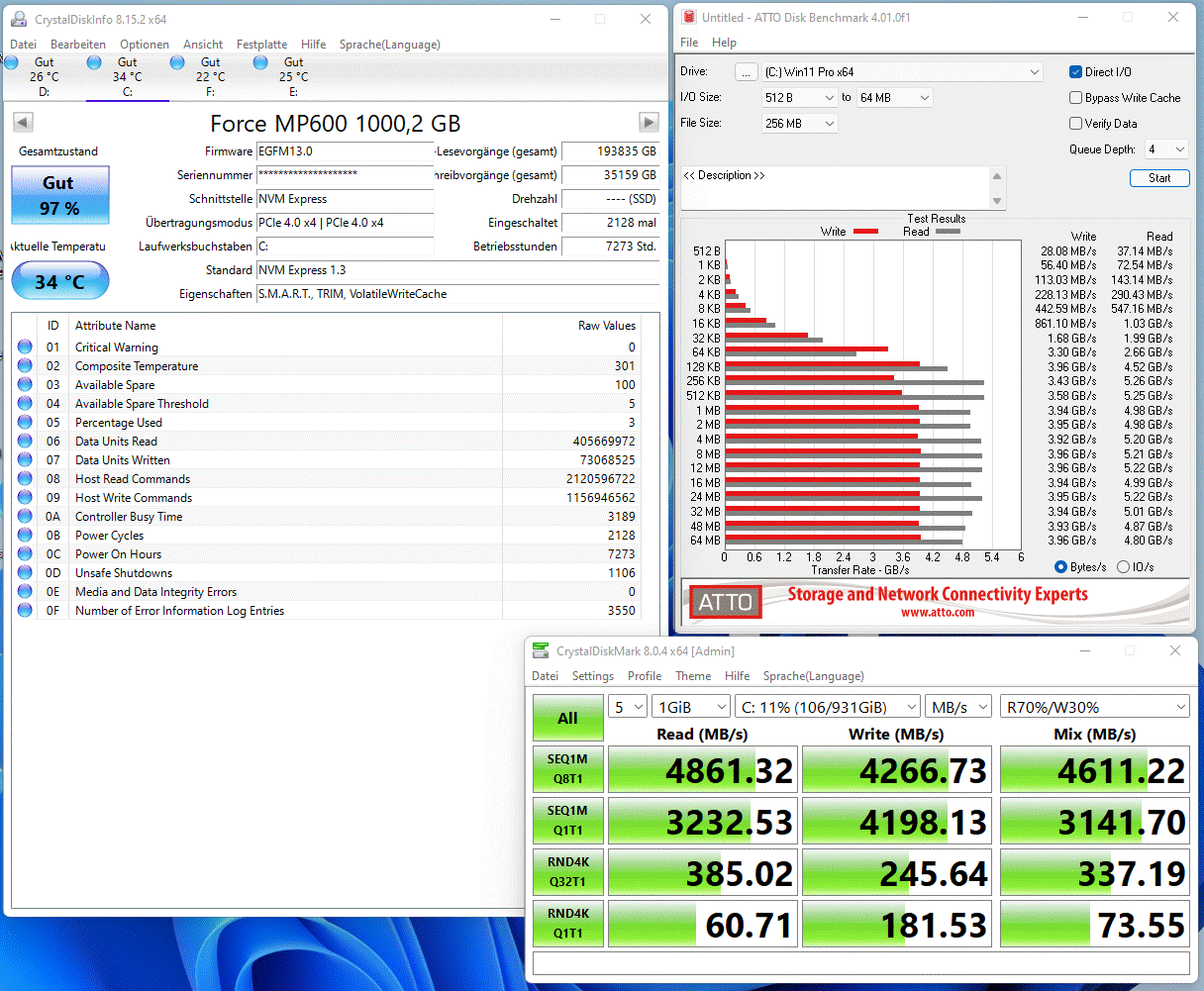Start the ATTO benchmark
This screenshot has width=1204, height=991.
coord(1159,178)
